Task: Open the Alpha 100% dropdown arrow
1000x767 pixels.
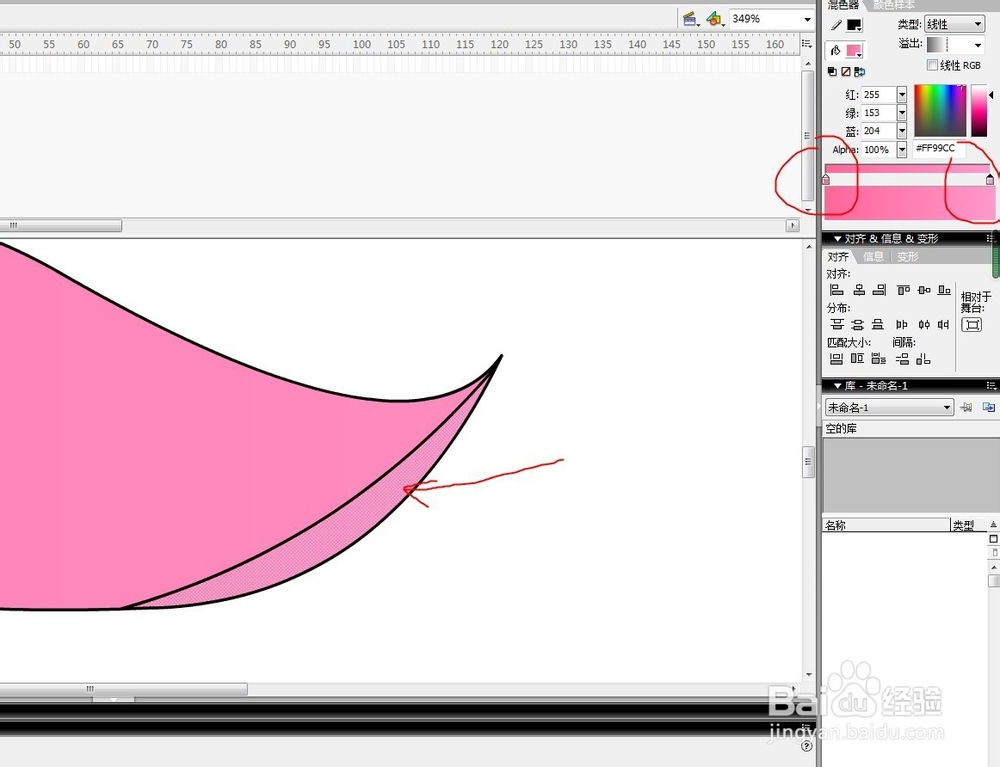Action: (902, 150)
